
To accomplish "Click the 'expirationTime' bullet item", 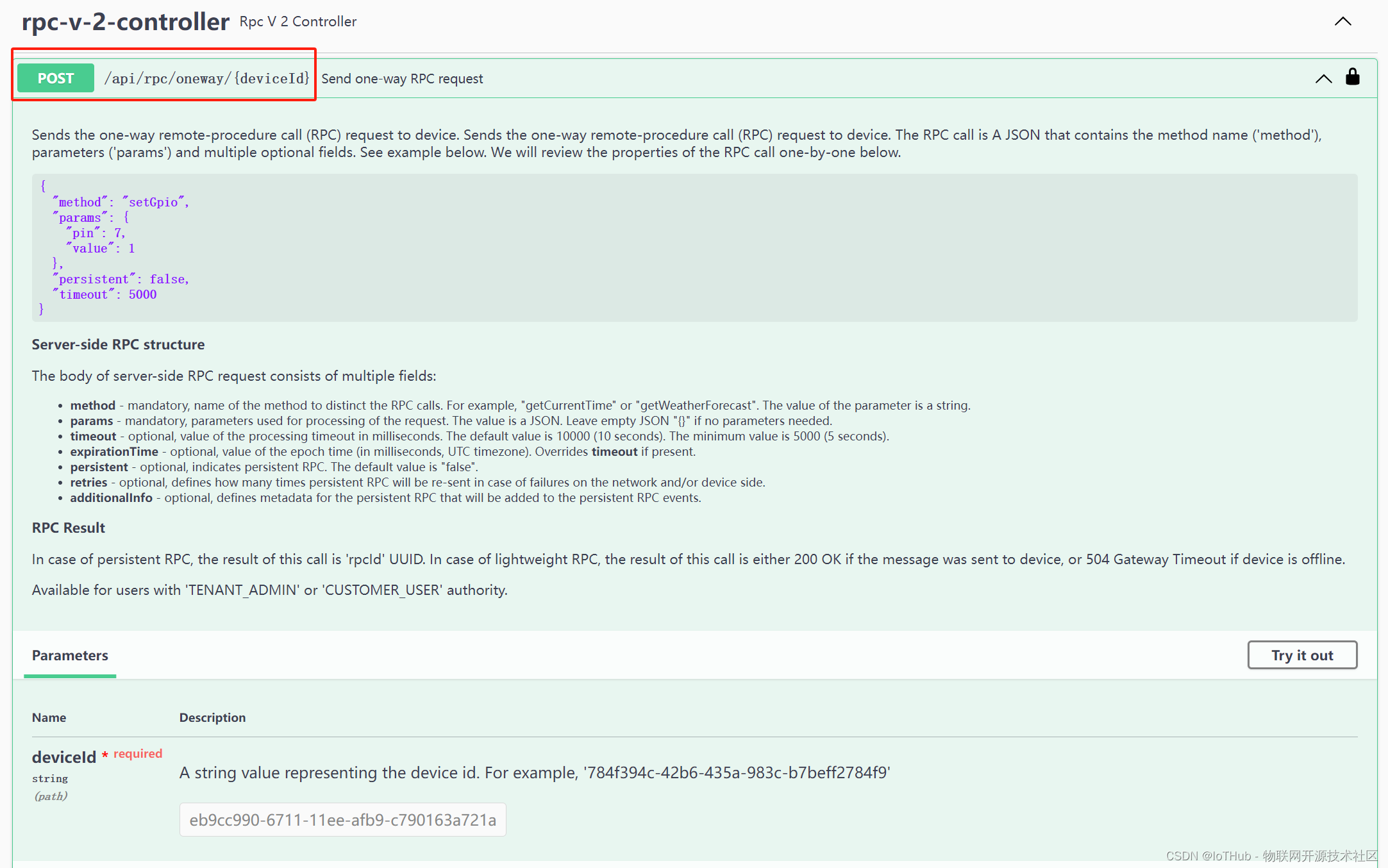I will tap(383, 451).
